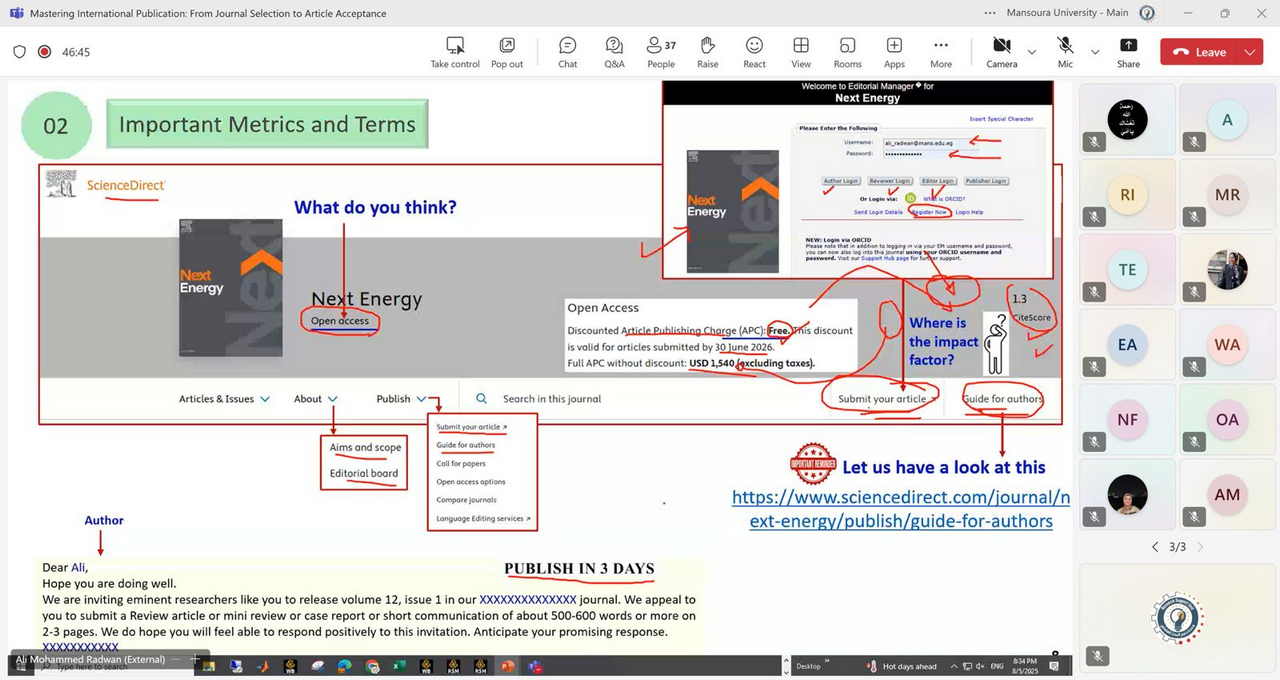
Task: Go to the next participants page
Action: tap(1201, 547)
